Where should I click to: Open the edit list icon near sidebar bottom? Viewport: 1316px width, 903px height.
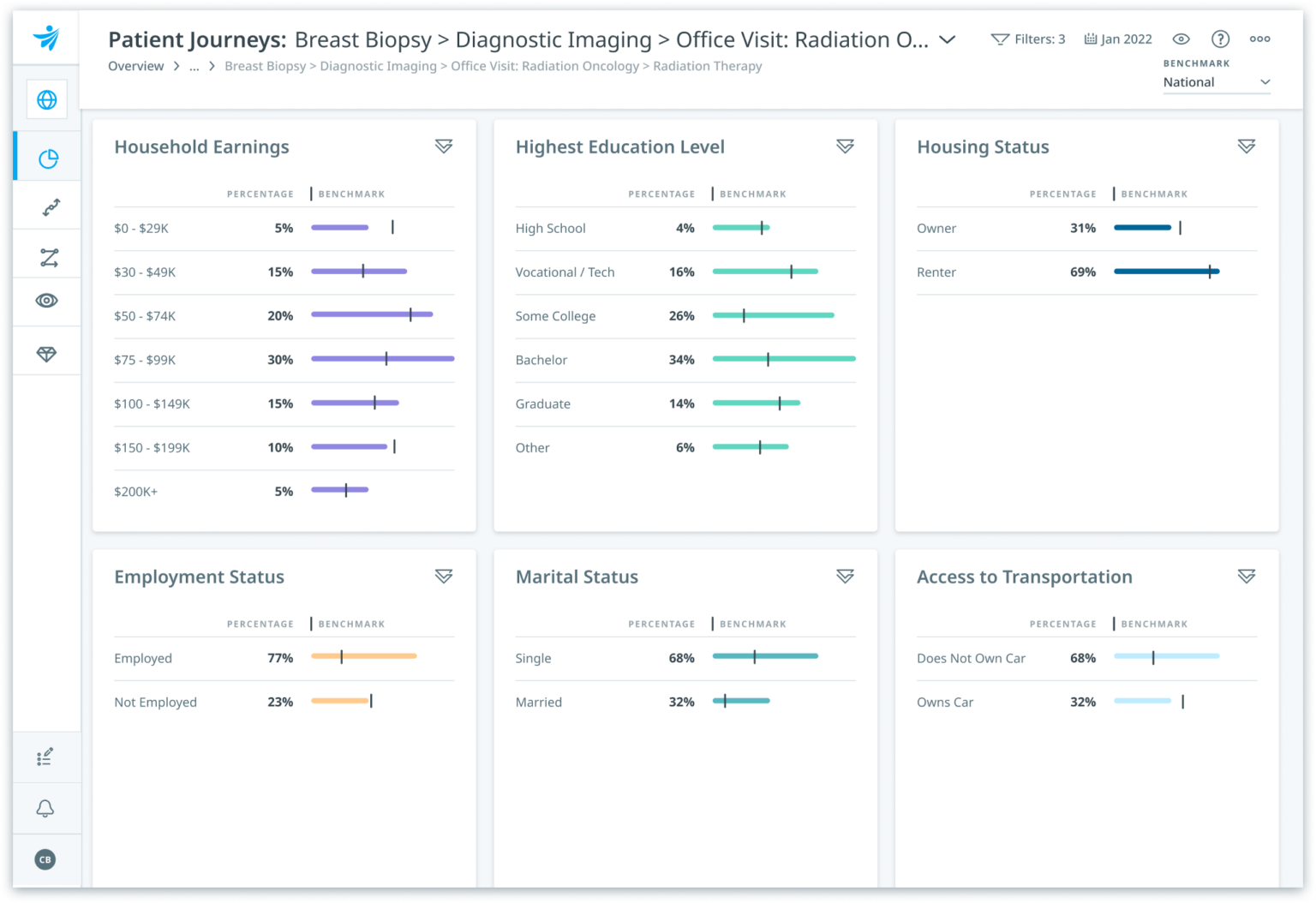click(46, 756)
